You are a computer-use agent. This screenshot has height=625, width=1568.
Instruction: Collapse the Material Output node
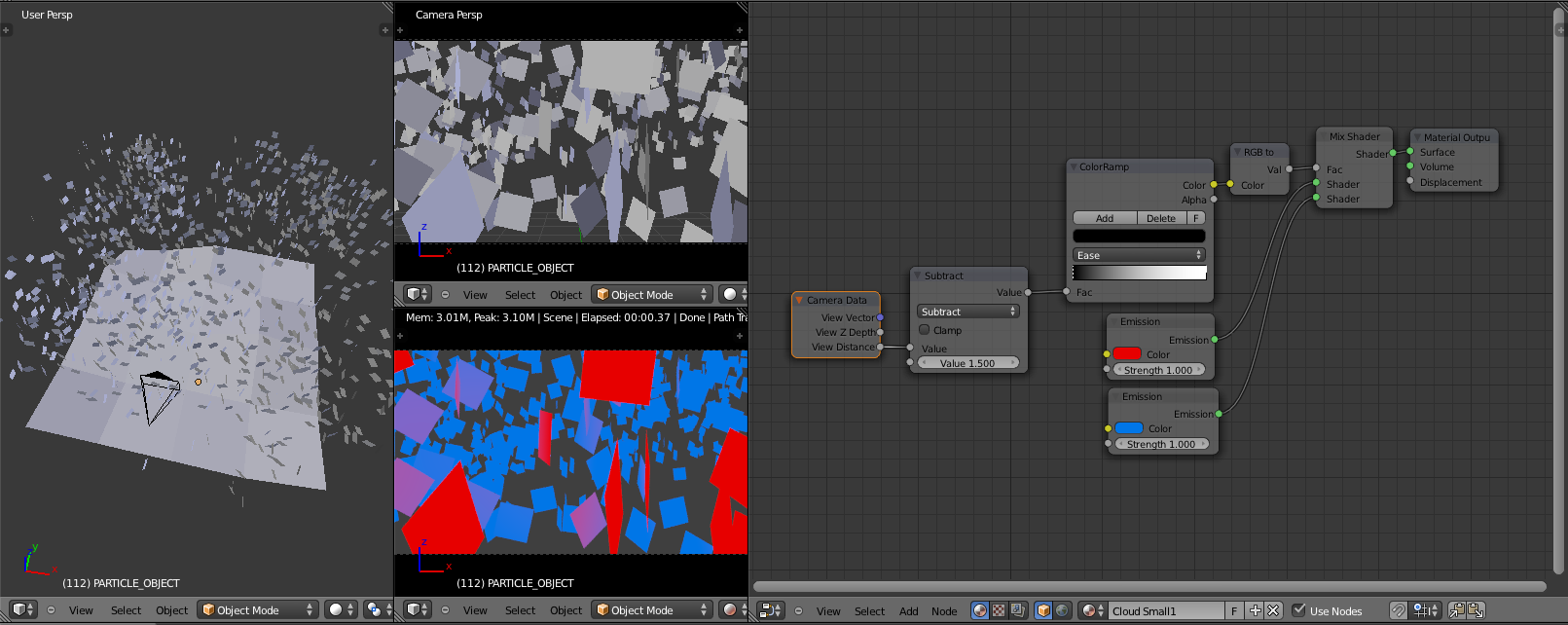[1417, 137]
